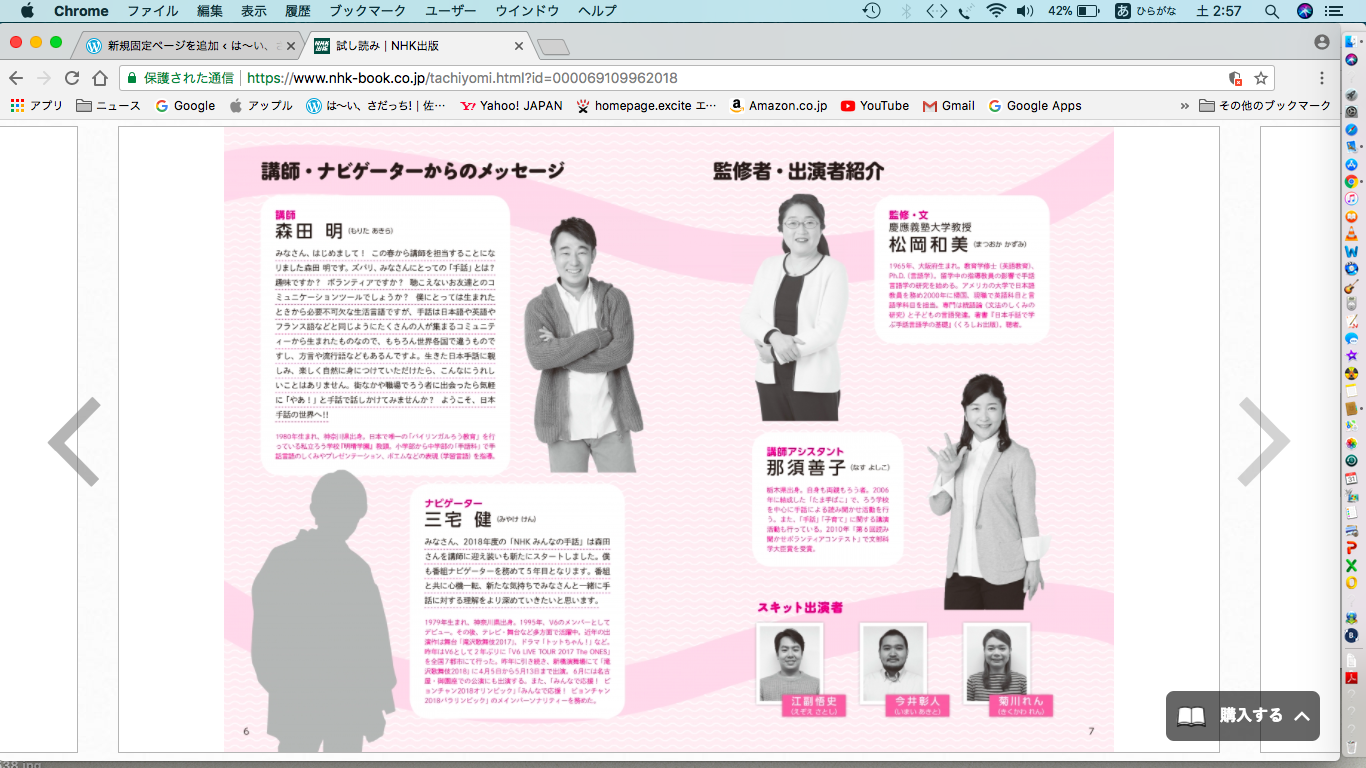The height and width of the screenshot is (768, 1366).
Task: Open a new tab button
Action: (552, 47)
